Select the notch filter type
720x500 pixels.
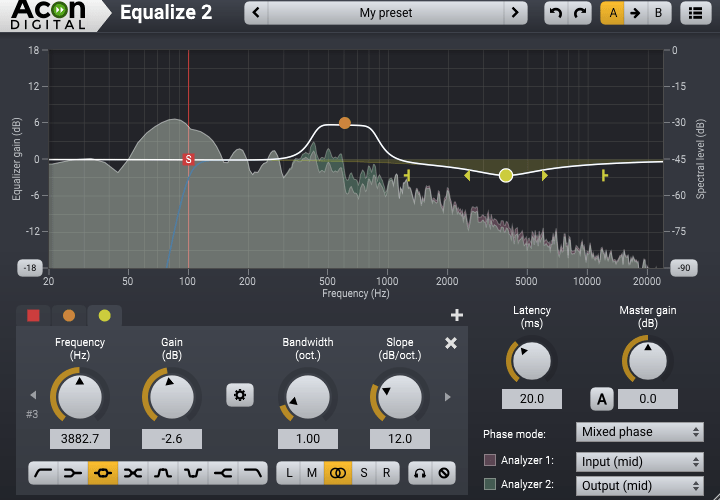(x=192, y=473)
